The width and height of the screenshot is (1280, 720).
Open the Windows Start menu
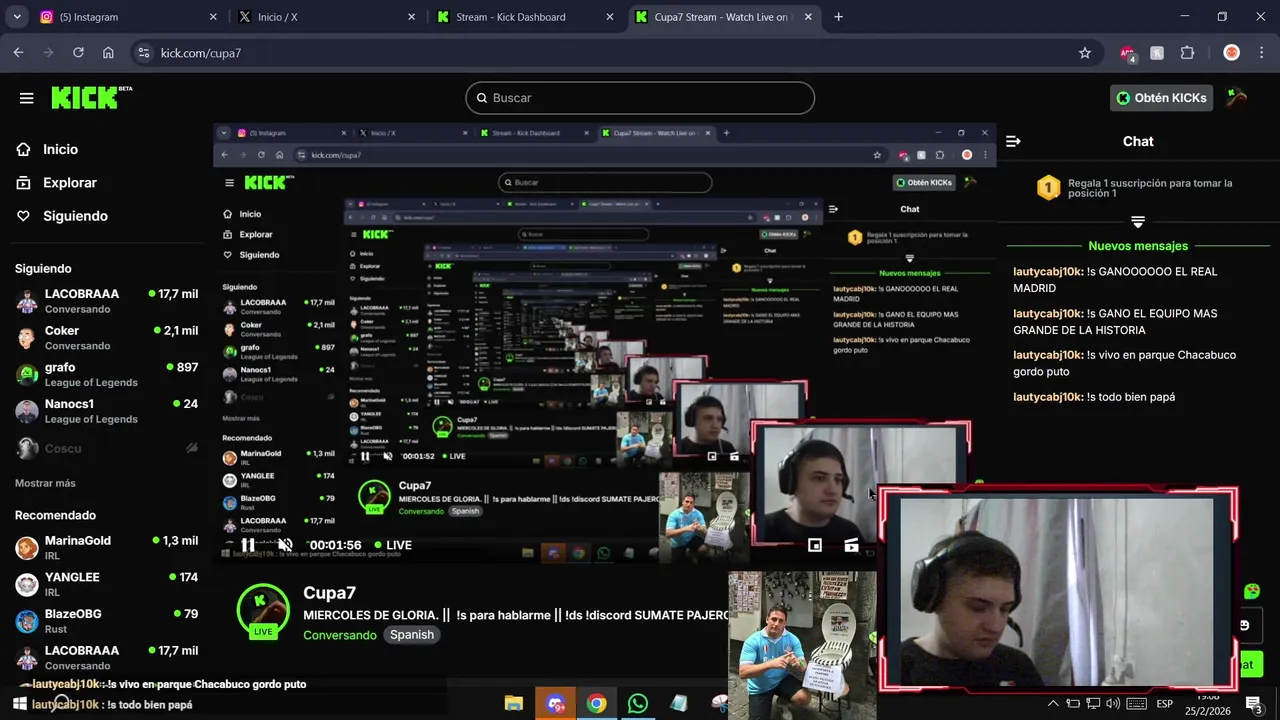pyautogui.click(x=18, y=704)
